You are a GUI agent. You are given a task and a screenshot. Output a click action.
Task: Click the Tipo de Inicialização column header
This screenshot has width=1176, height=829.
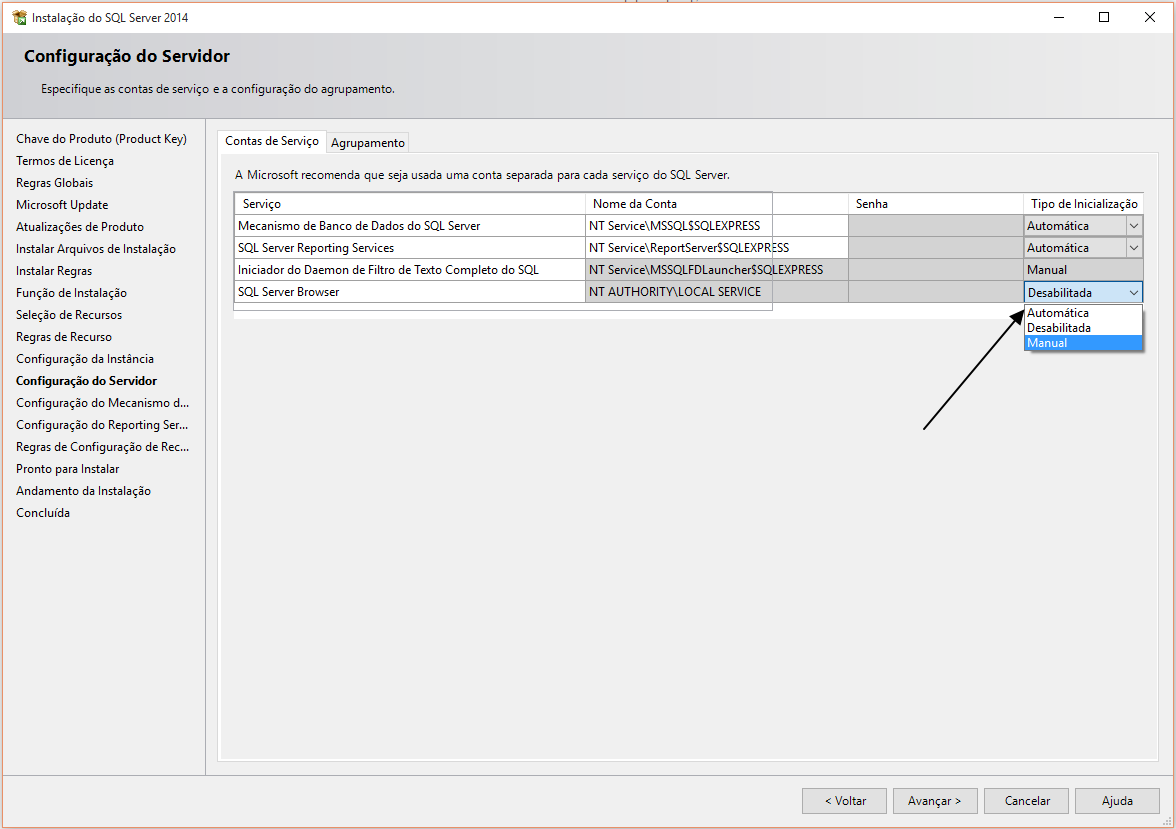pyautogui.click(x=1084, y=203)
